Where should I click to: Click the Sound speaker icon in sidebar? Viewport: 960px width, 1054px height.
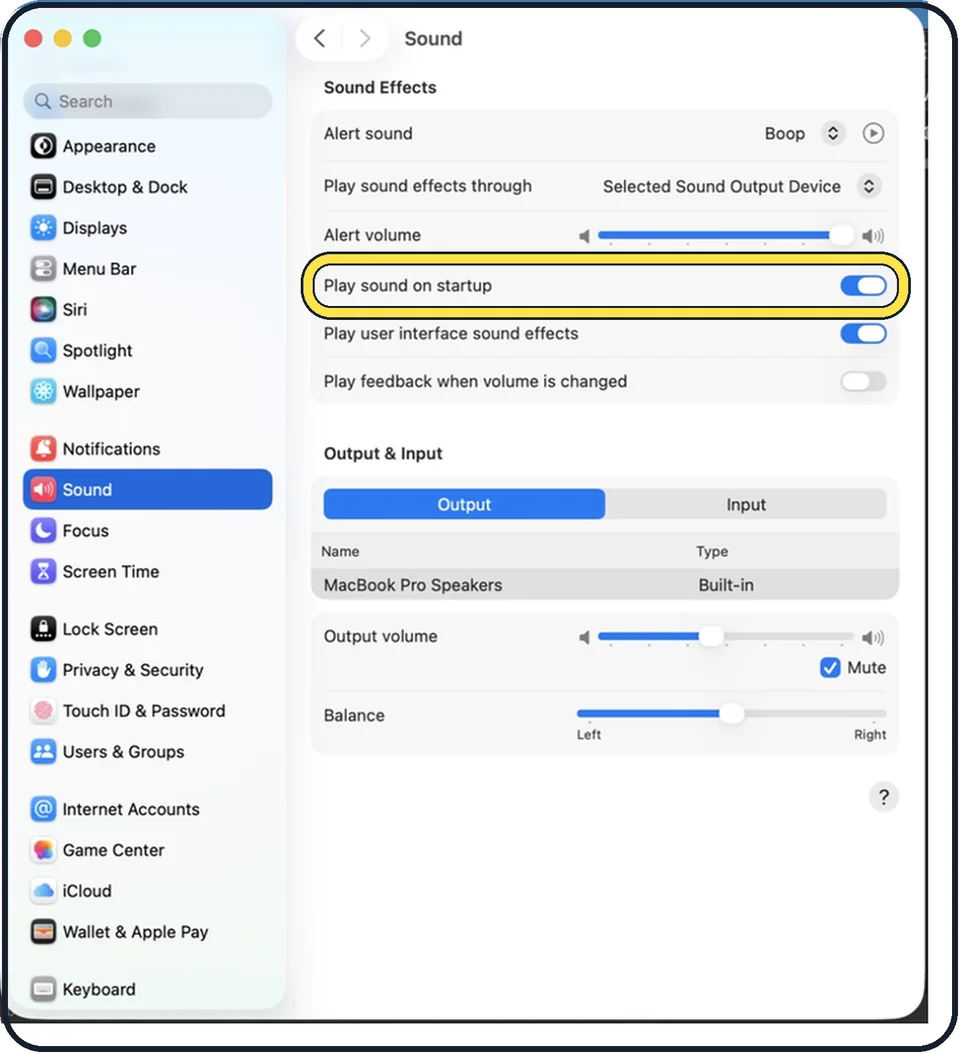(x=43, y=489)
